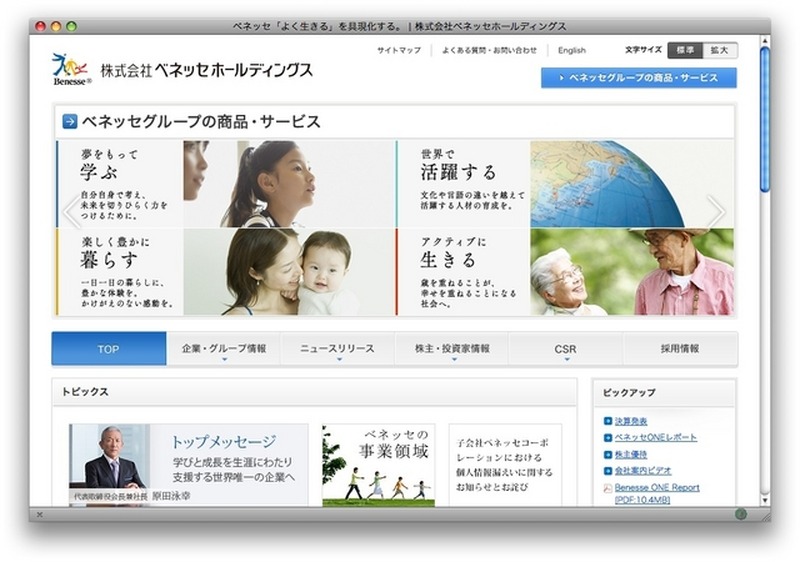Viewport: 800px width, 562px height.
Task: Click the plus icon beside 決算発表
Action: point(607,421)
